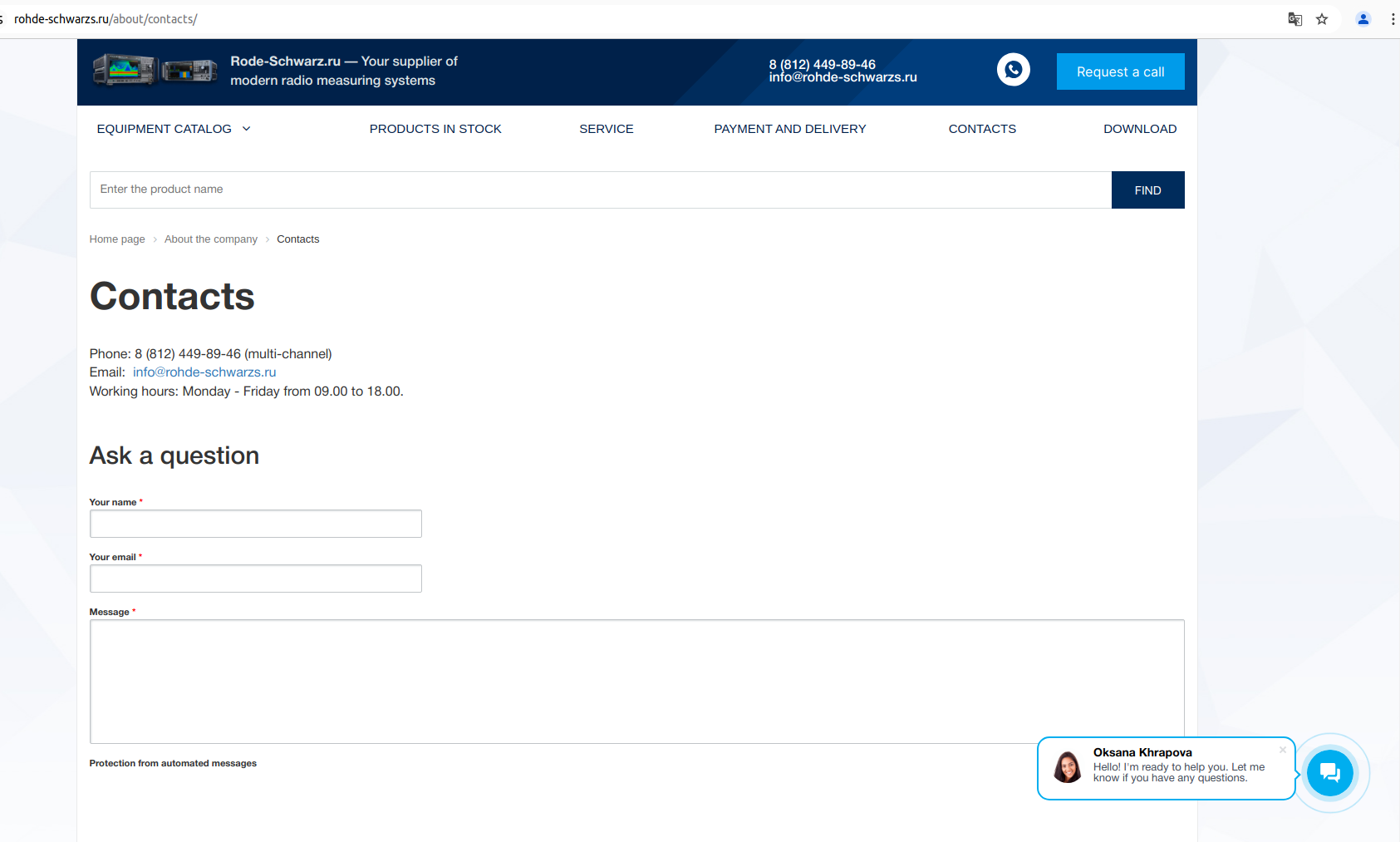Click the Phone multi-channel text line
Screen dimensions: 1400x842
click(x=210, y=354)
